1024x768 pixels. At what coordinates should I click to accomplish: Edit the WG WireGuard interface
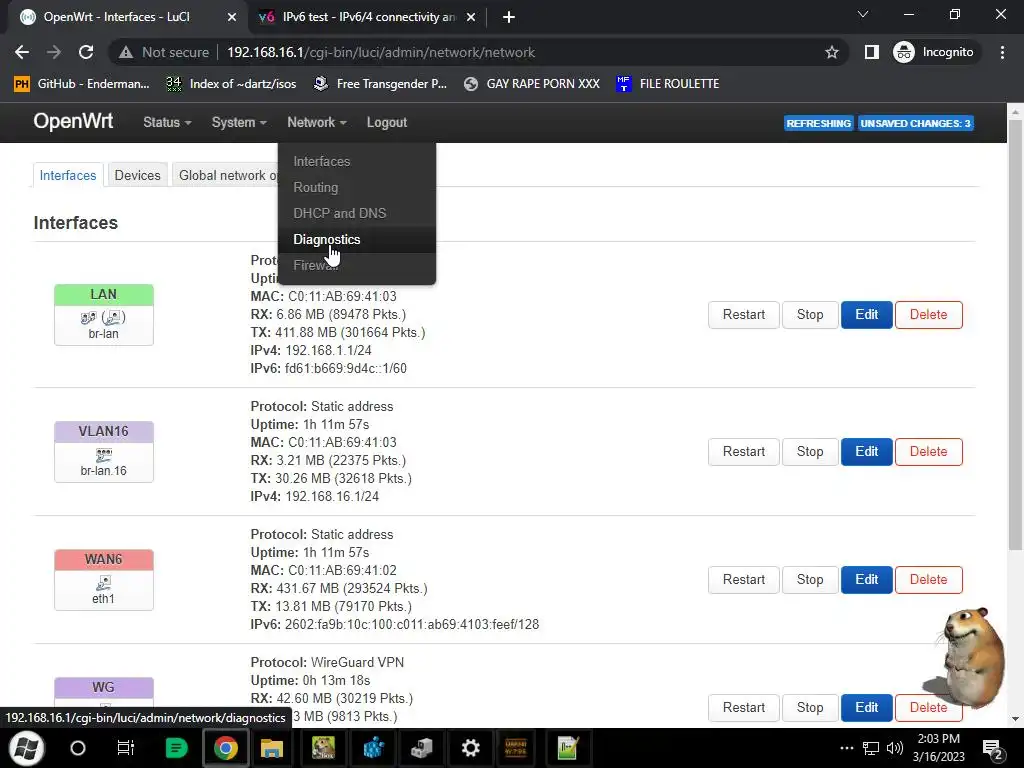coord(866,708)
